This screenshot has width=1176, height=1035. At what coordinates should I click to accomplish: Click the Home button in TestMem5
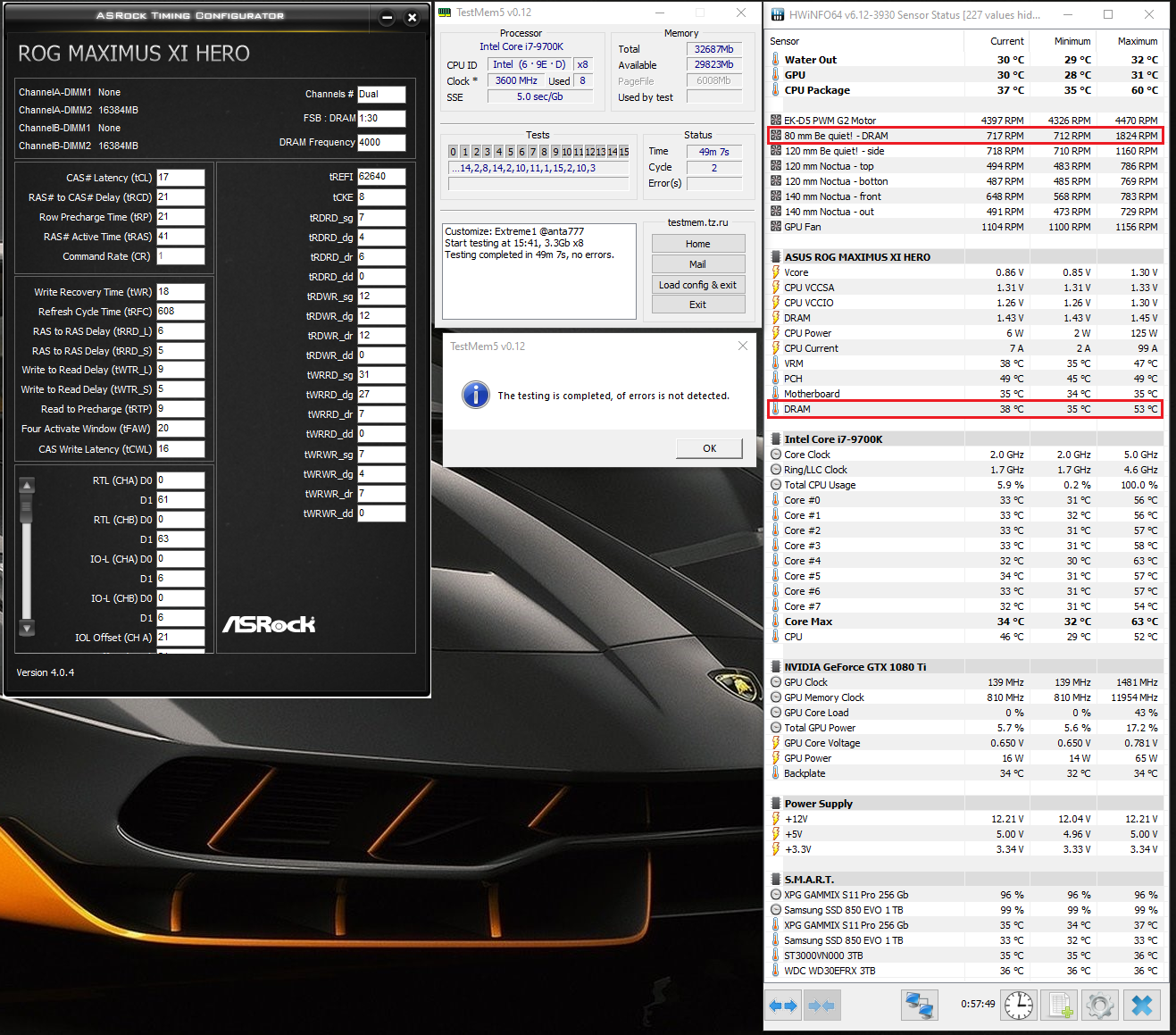coord(698,244)
